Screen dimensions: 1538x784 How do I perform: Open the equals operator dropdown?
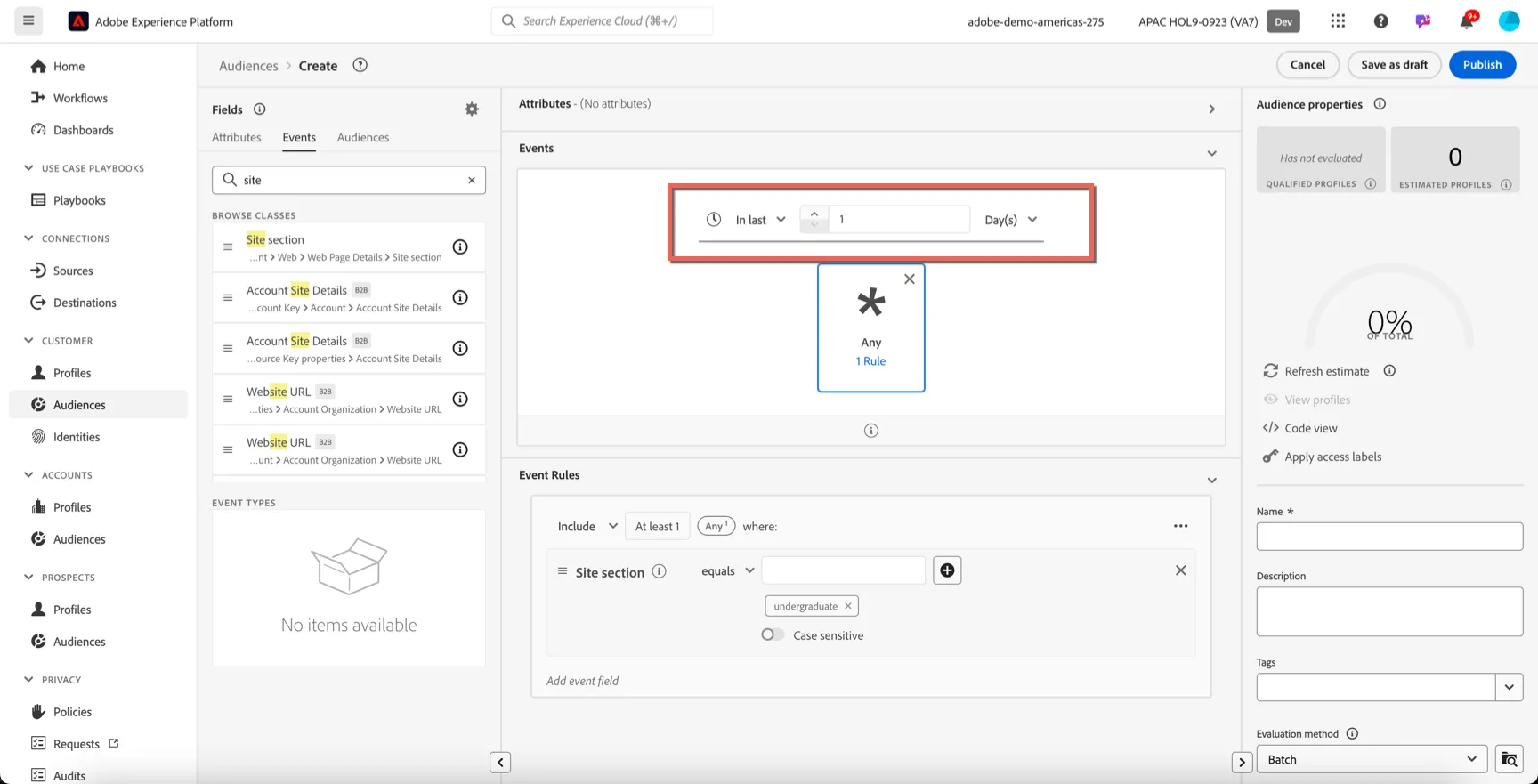pos(727,571)
